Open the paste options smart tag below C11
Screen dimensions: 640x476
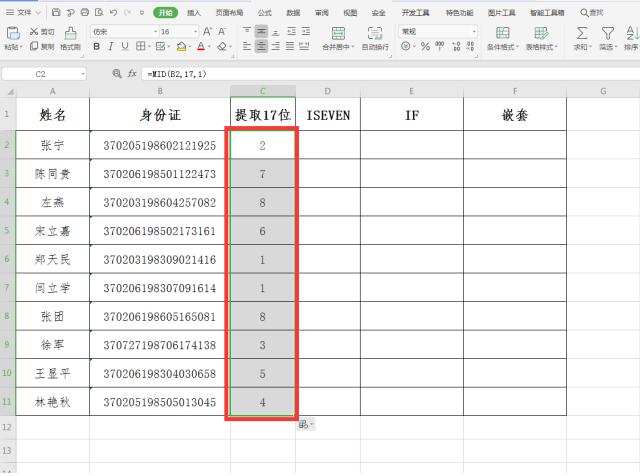(306, 425)
